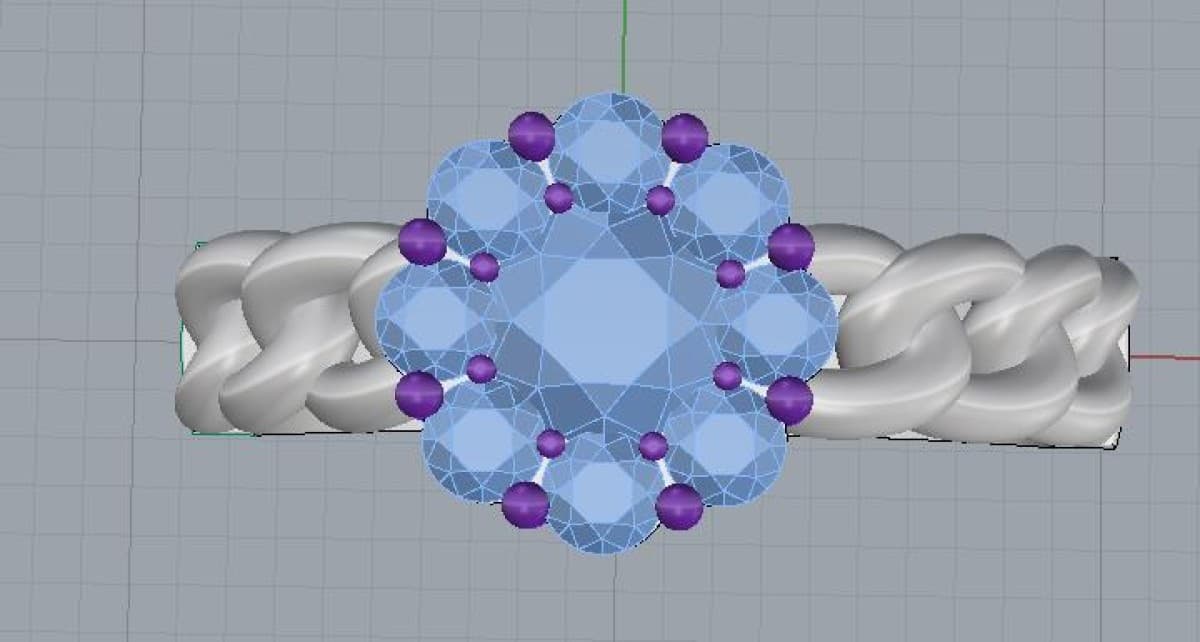Select the large purple prong at lower left beside the chain

tap(420, 395)
